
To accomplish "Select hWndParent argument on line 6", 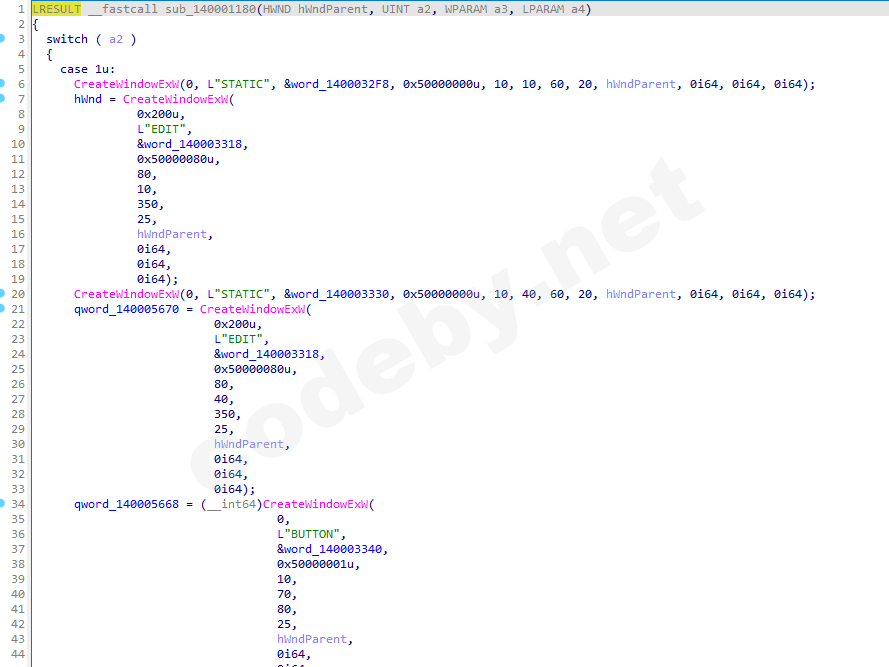I will (x=641, y=84).
